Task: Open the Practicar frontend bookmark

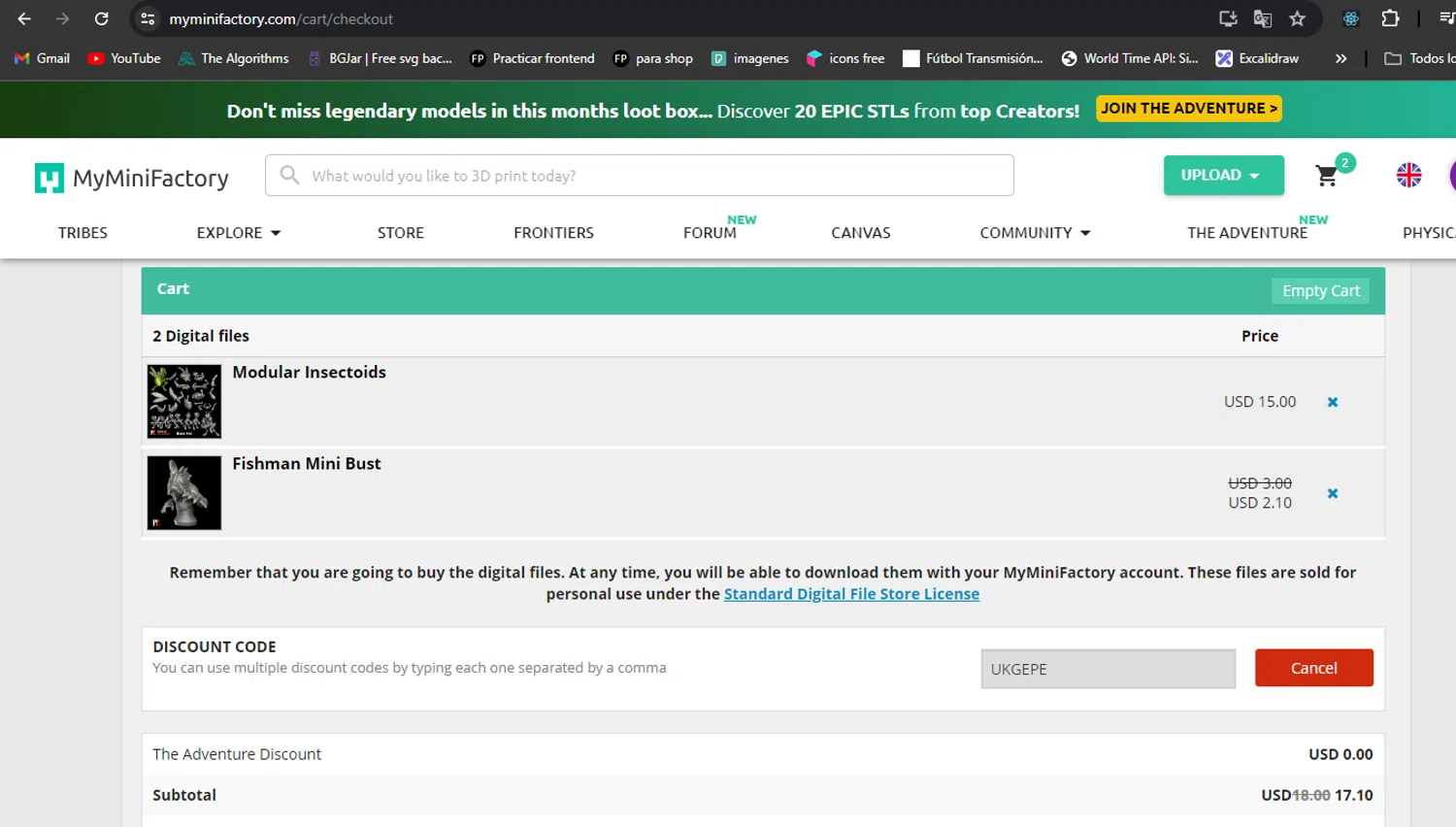Action: pyautogui.click(x=532, y=58)
